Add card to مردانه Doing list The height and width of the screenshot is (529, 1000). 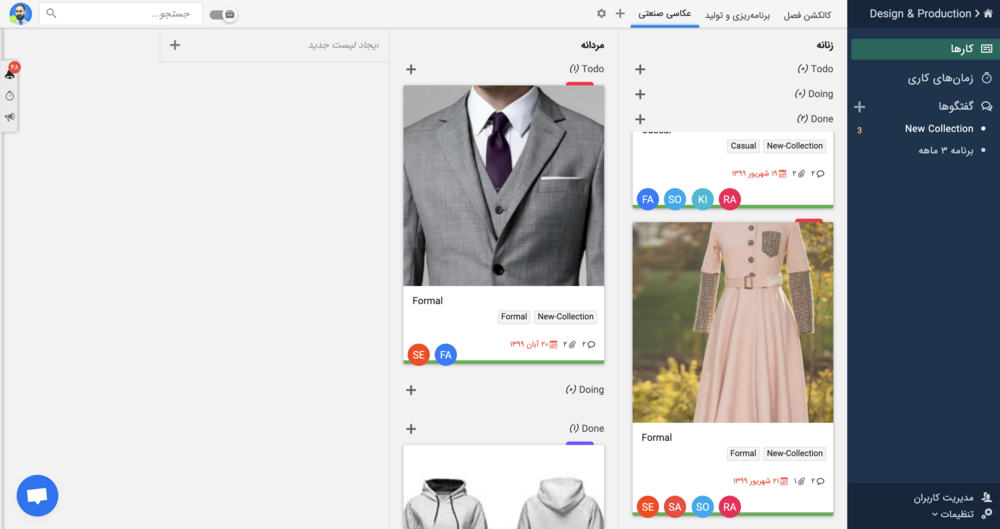point(411,390)
